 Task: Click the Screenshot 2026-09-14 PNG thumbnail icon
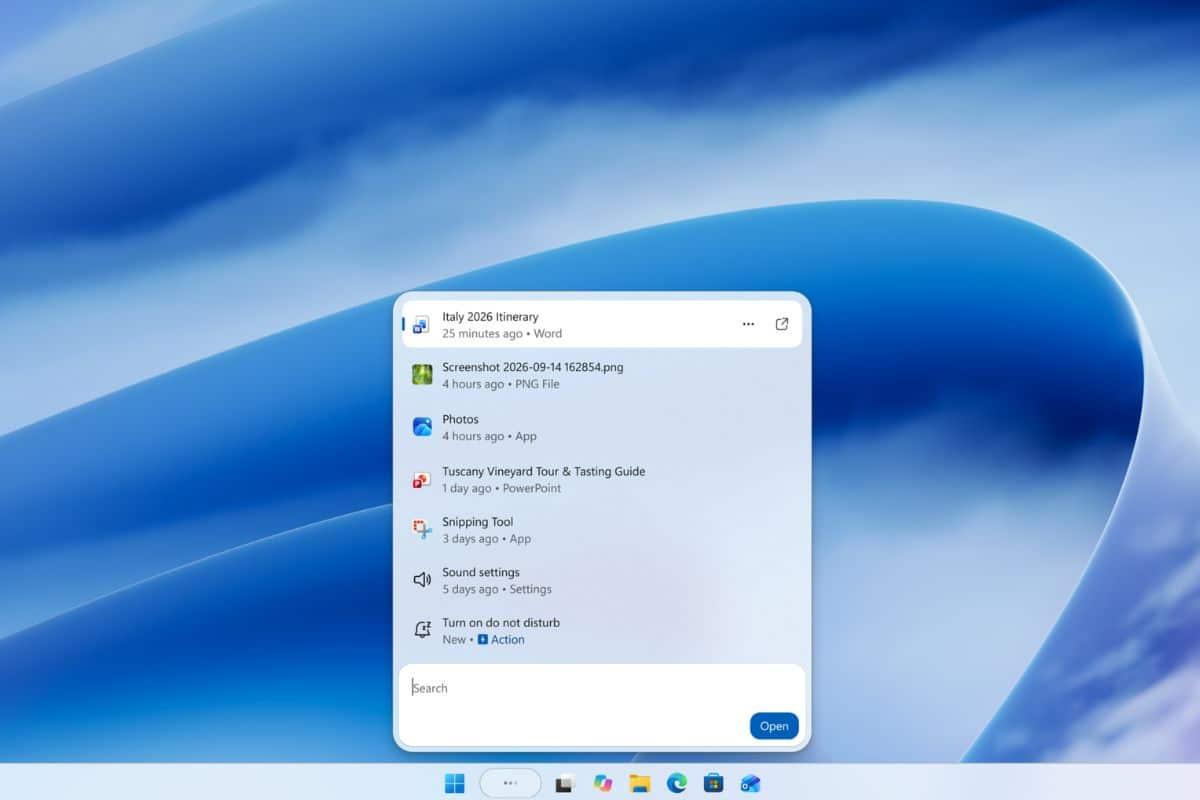click(x=422, y=375)
